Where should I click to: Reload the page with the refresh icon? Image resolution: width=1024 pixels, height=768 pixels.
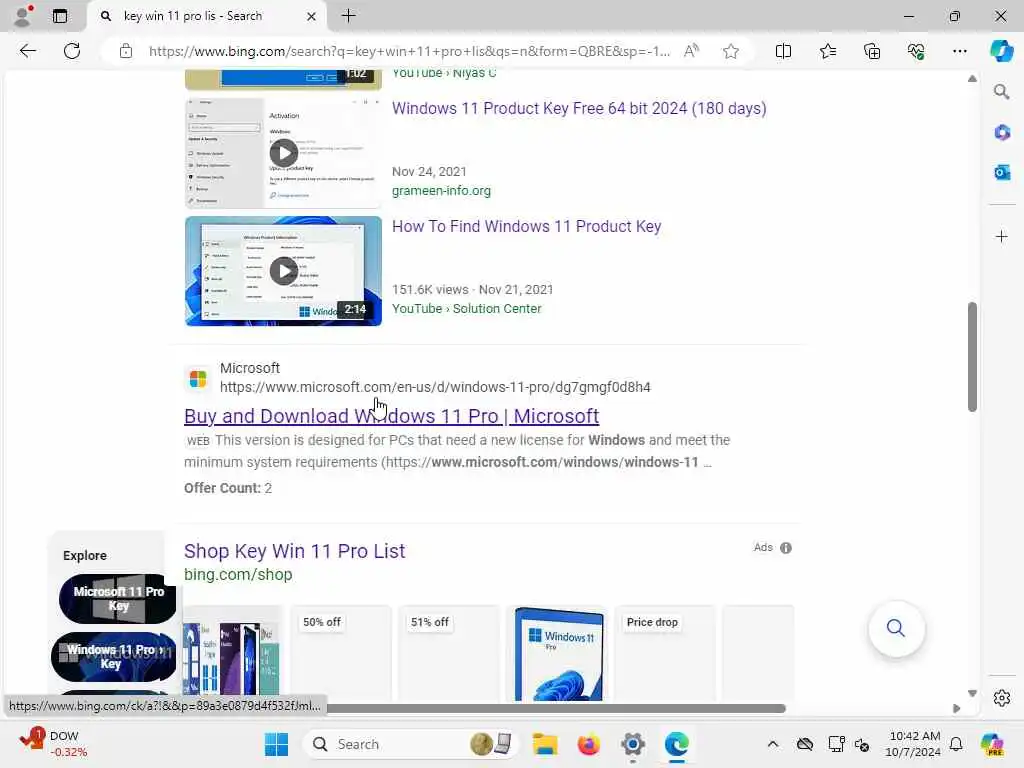pos(72,51)
